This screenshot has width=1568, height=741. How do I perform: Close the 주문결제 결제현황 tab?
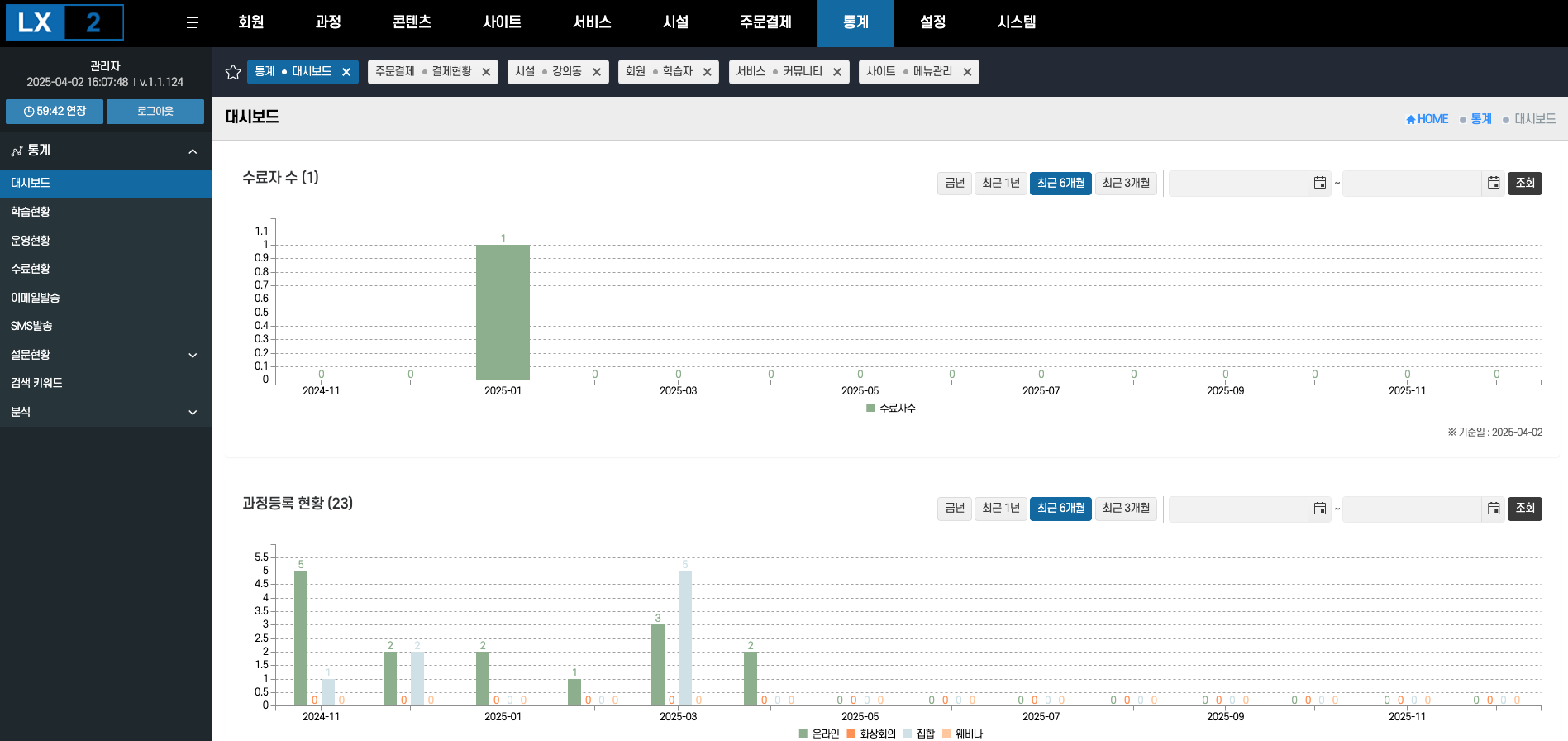(x=486, y=72)
